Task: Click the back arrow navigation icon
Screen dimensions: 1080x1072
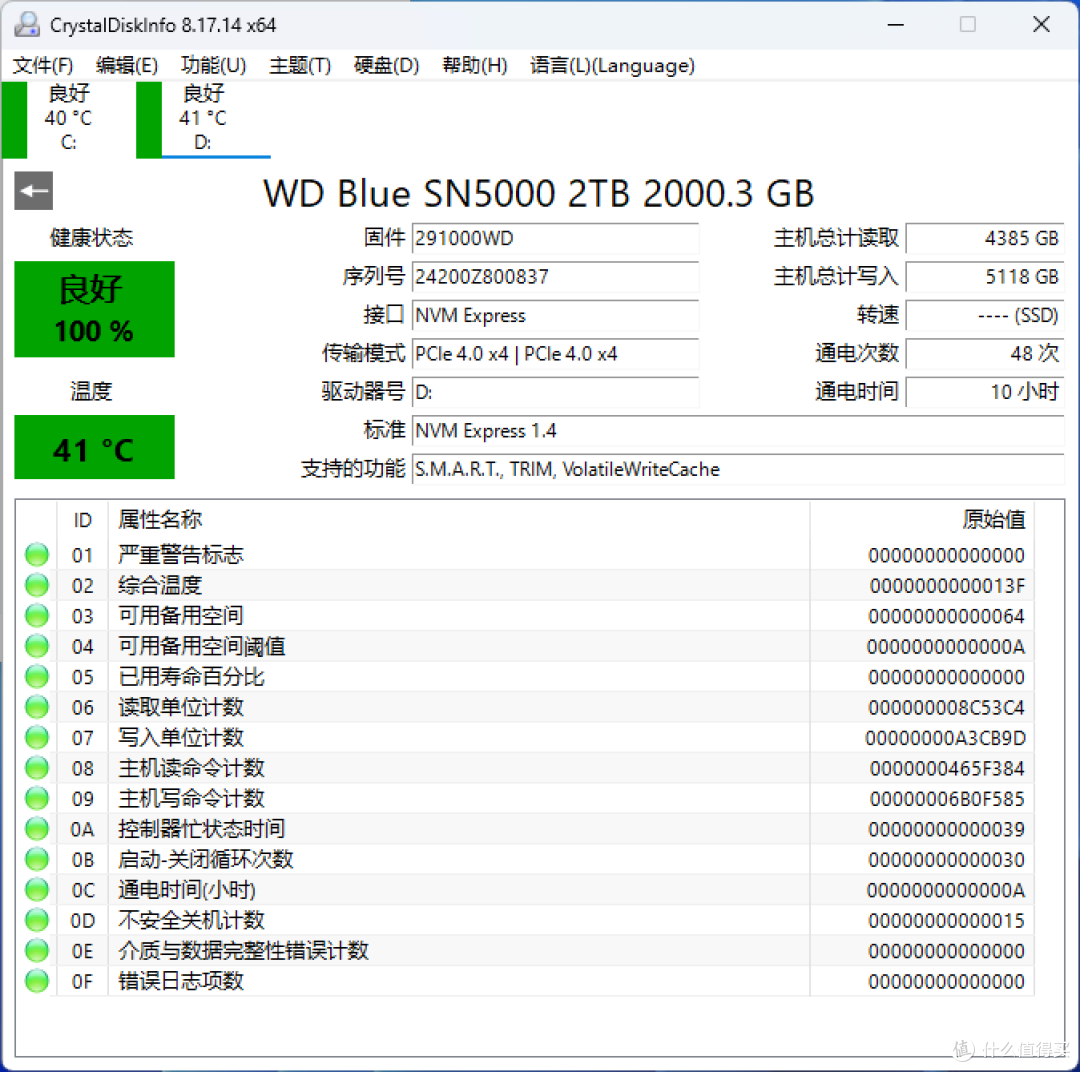Action: coord(33,190)
